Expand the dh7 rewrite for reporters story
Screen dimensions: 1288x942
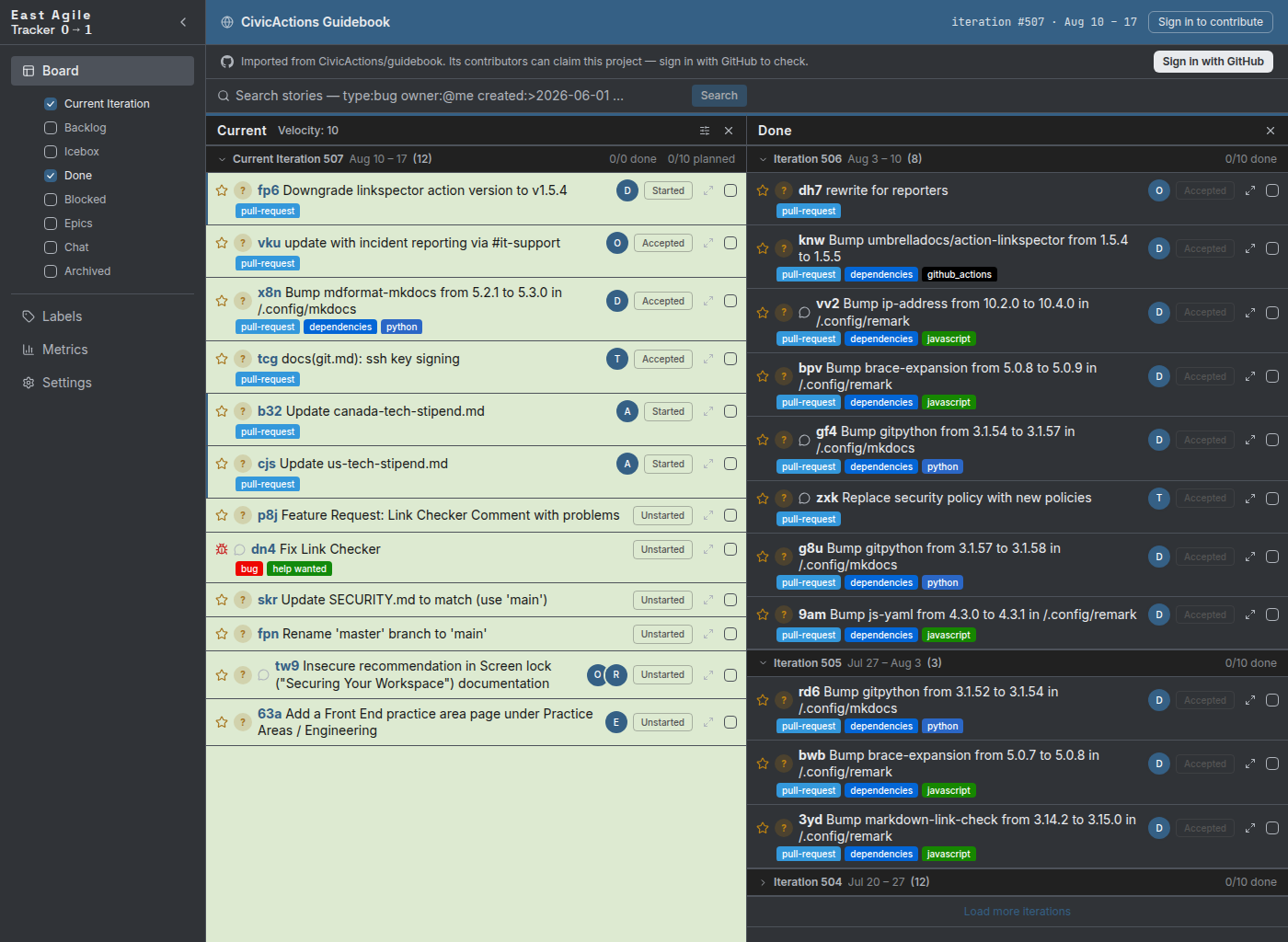tap(1250, 190)
